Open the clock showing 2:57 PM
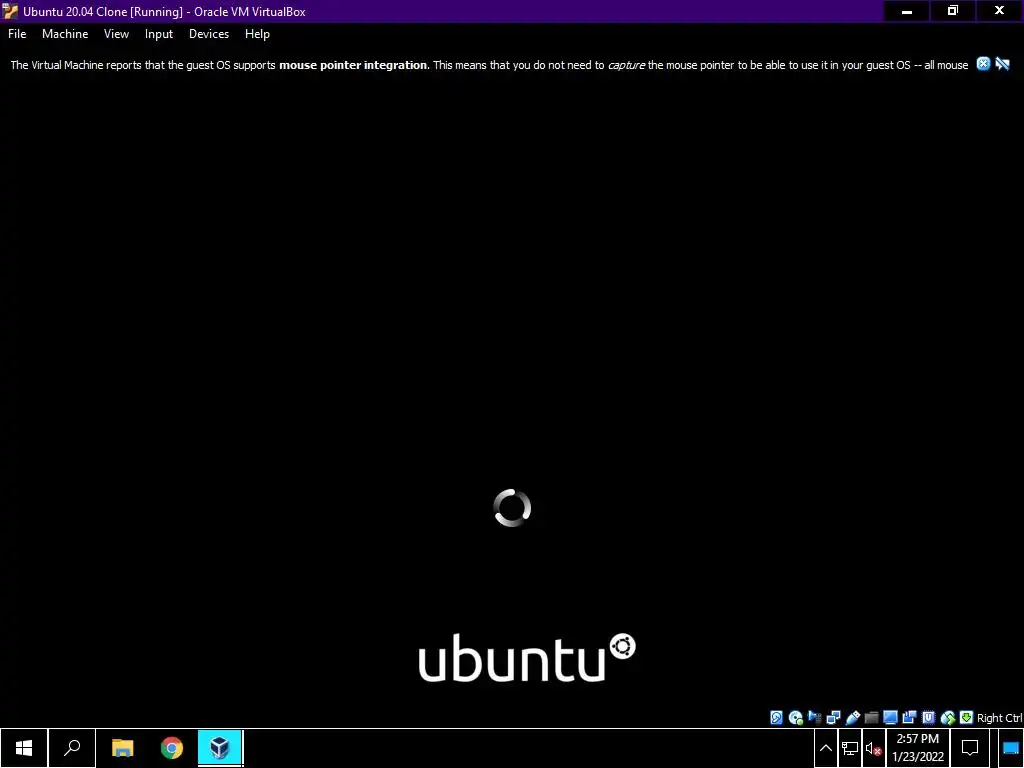The image size is (1024, 768). pos(918,748)
